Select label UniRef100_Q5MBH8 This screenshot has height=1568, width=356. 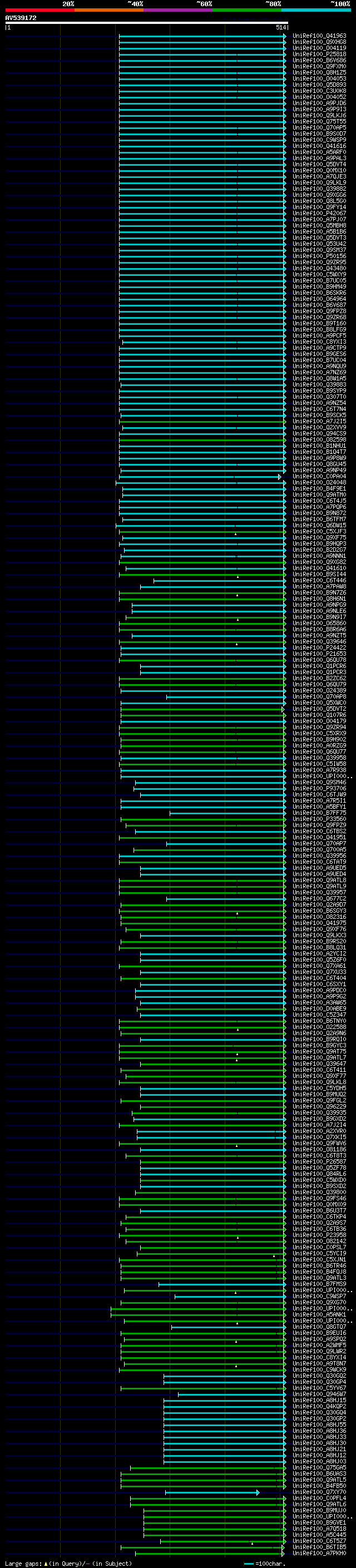319,226
